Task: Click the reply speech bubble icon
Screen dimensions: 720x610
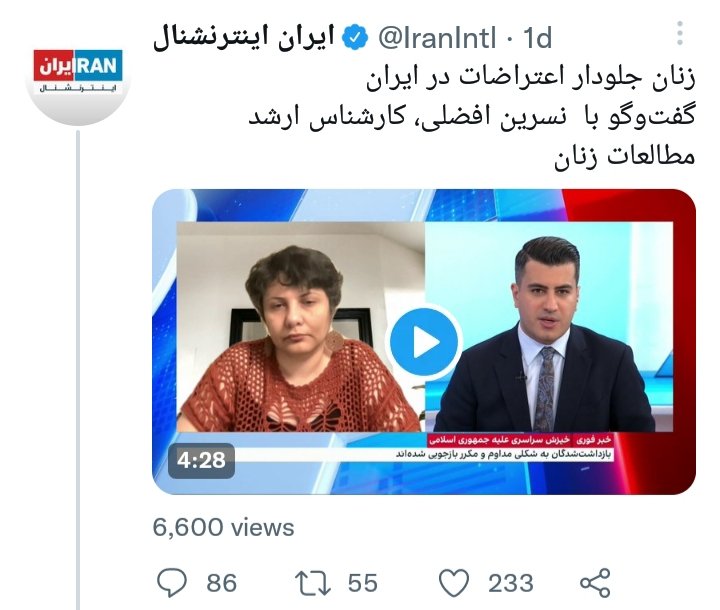Action: point(172,582)
